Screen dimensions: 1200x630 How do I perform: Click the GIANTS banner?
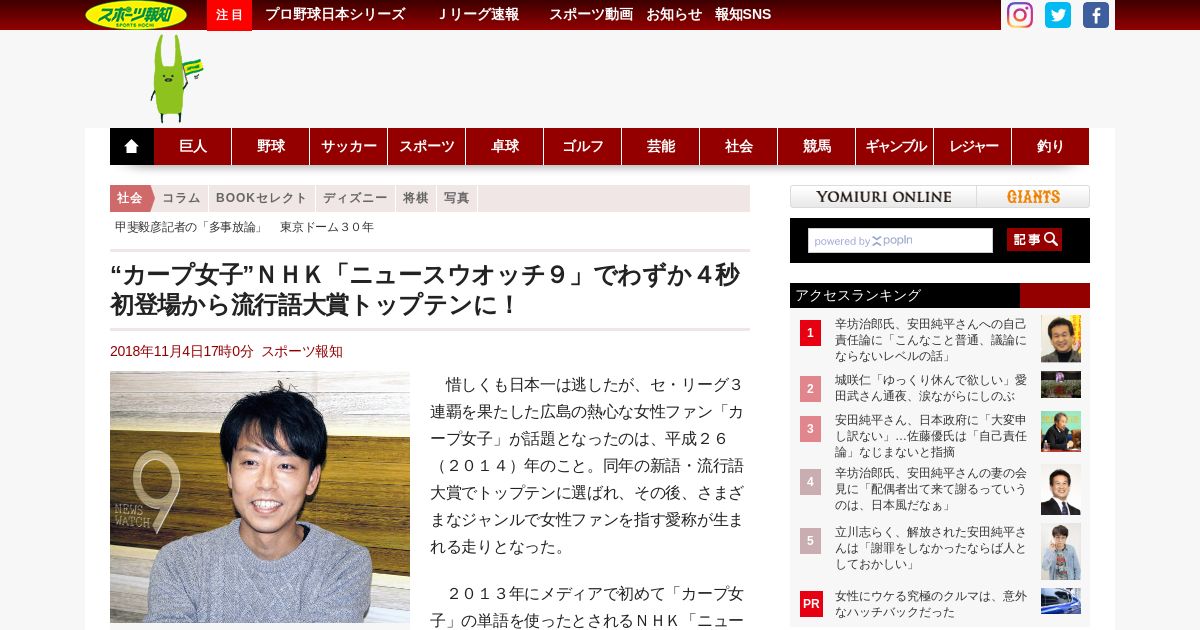(x=1033, y=197)
